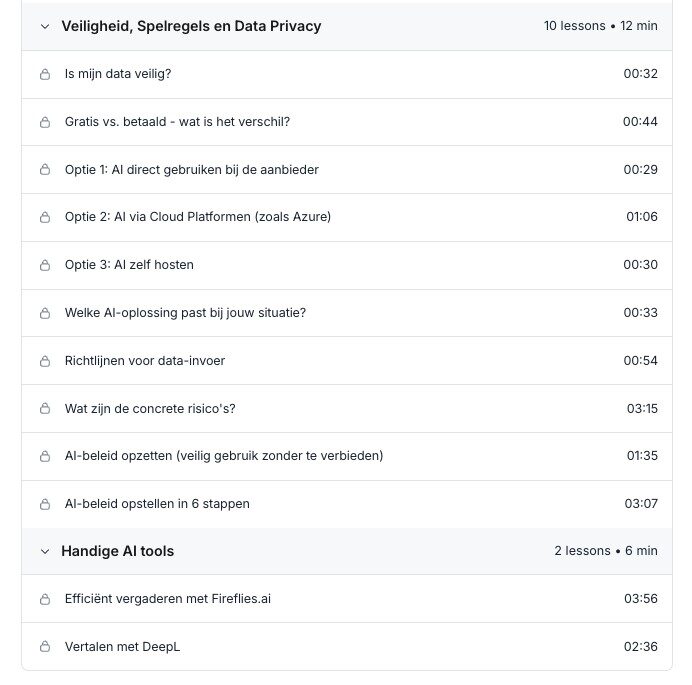
Task: Click lock icon beside 'Is mijn data veilig?'
Action: pos(44,74)
